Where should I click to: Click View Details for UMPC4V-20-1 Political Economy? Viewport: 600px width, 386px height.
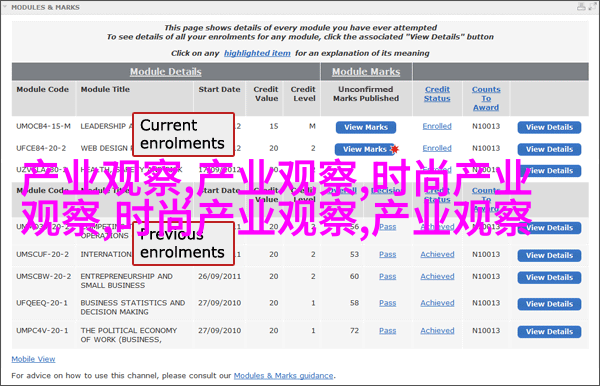tap(549, 332)
